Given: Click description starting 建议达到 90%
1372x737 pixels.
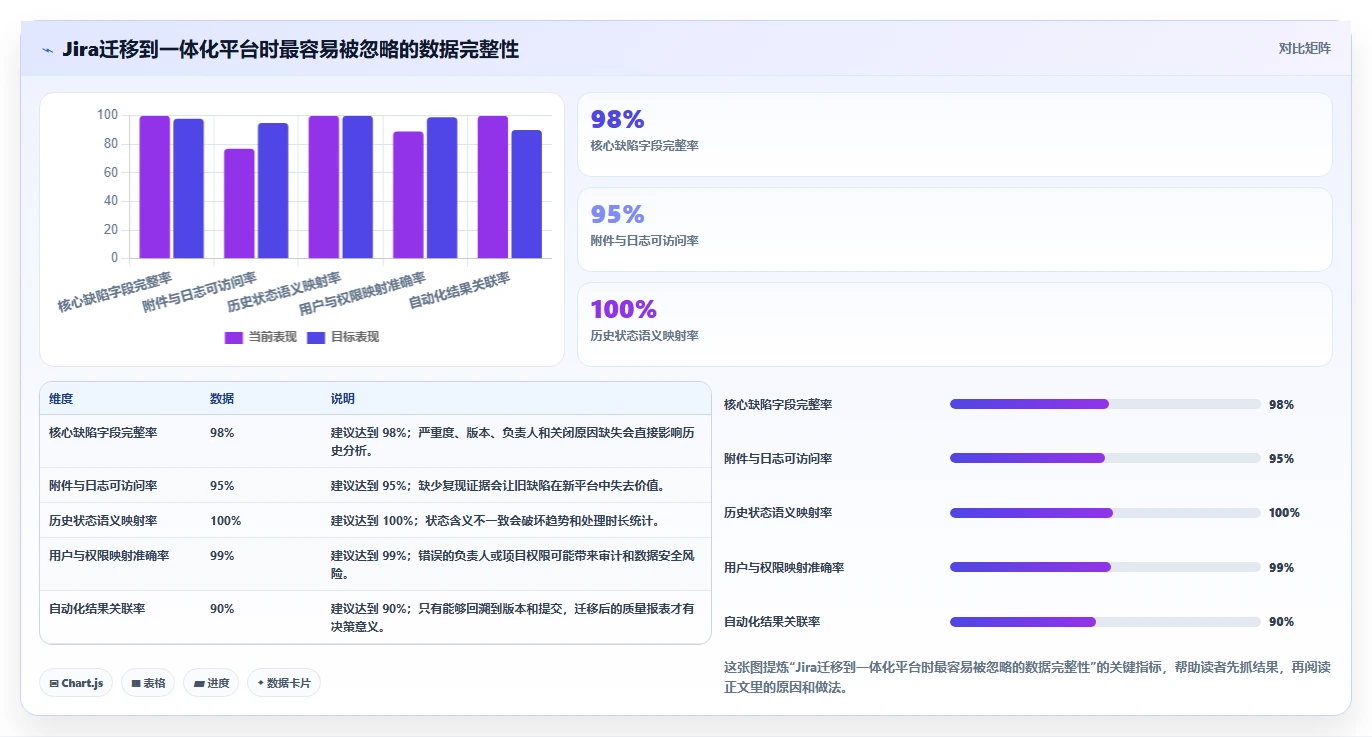Looking at the screenshot, I should pos(513,617).
